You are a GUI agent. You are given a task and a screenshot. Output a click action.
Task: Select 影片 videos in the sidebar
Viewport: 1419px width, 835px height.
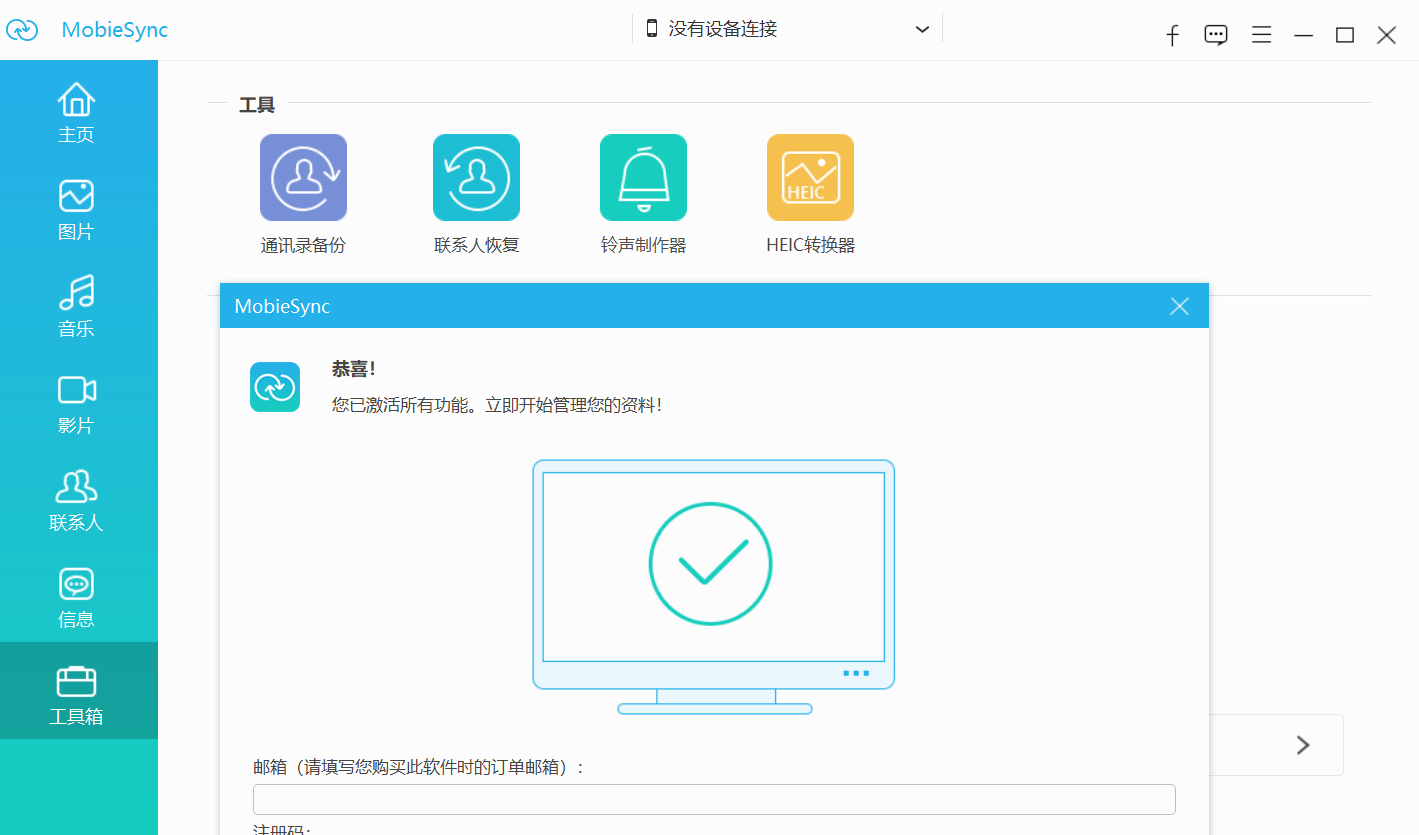pos(77,403)
